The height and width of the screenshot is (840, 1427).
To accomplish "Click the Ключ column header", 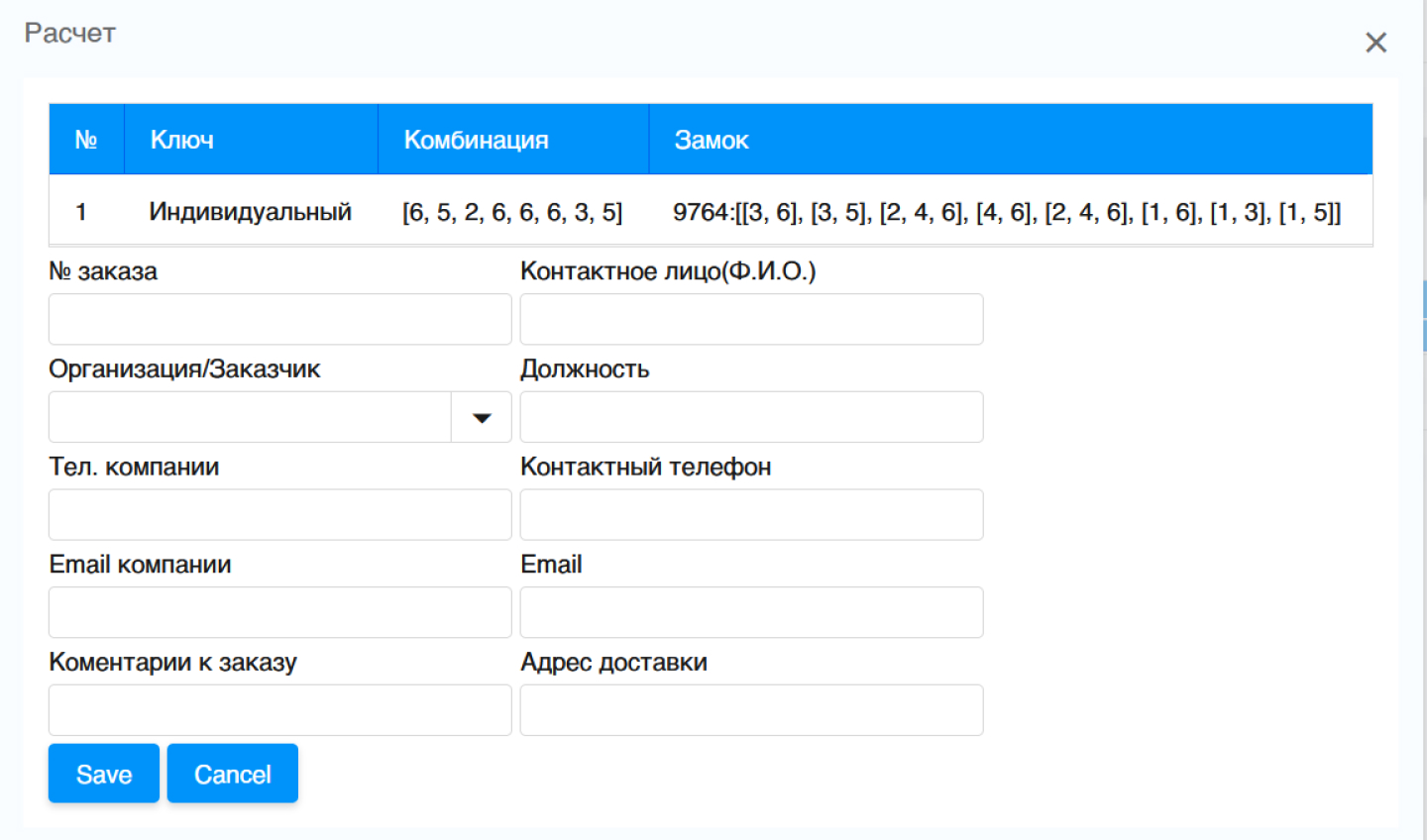I will [x=182, y=140].
